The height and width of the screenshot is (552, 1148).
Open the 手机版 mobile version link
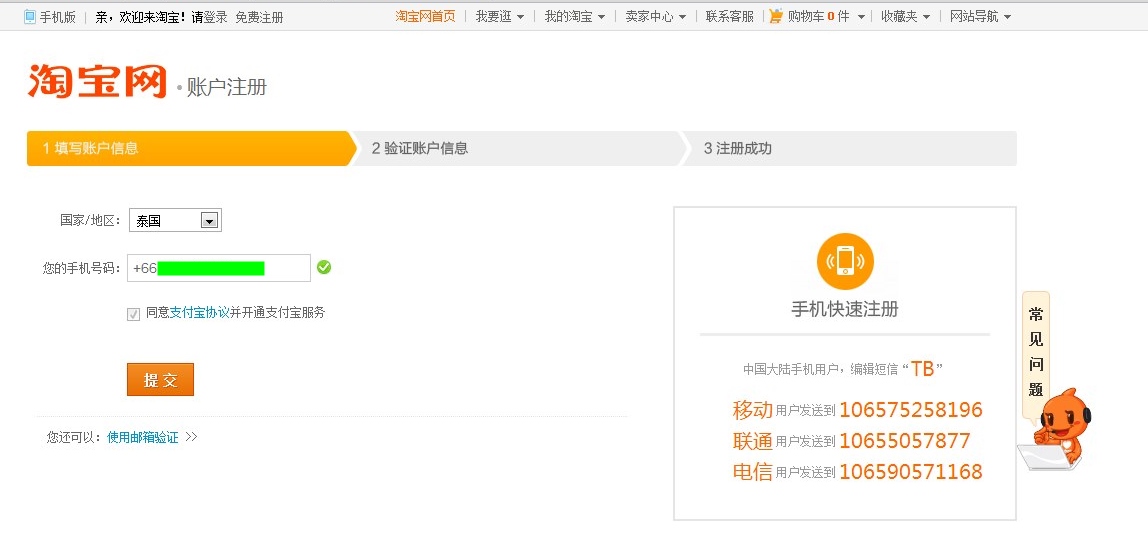[57, 17]
